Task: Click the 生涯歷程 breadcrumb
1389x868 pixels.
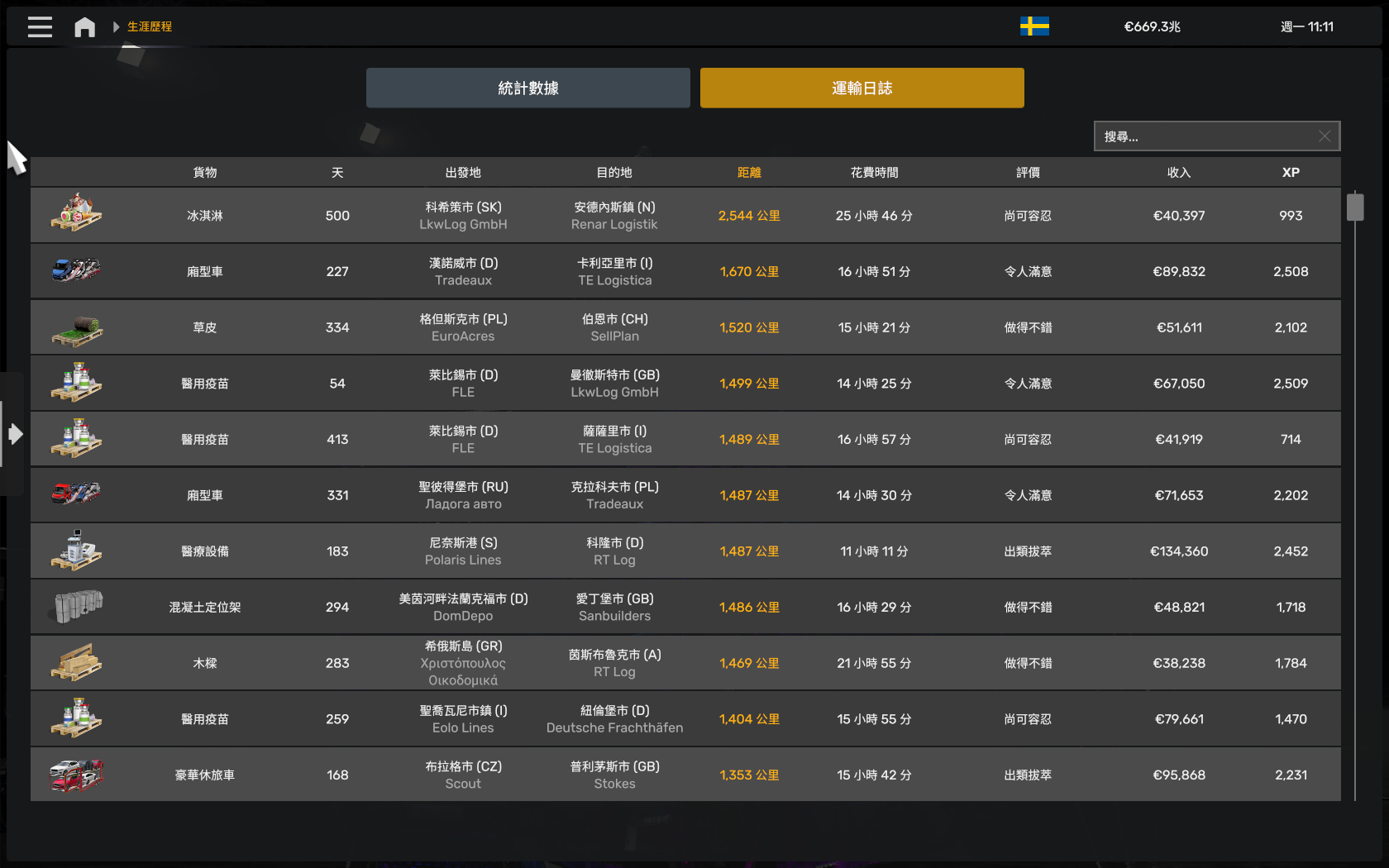Action: 150,26
